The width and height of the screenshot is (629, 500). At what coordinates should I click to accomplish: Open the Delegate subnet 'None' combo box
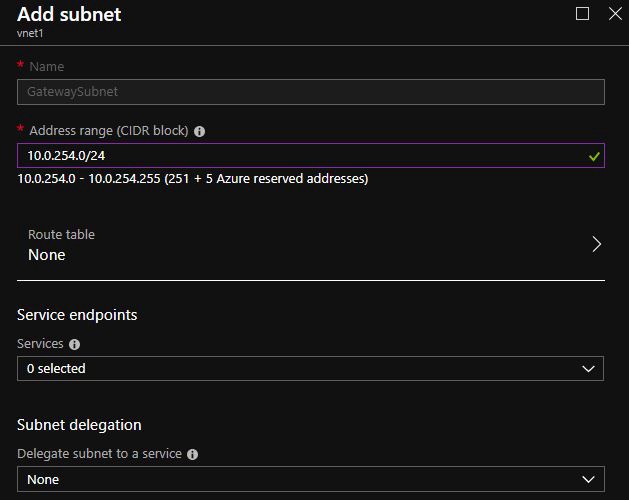300,480
